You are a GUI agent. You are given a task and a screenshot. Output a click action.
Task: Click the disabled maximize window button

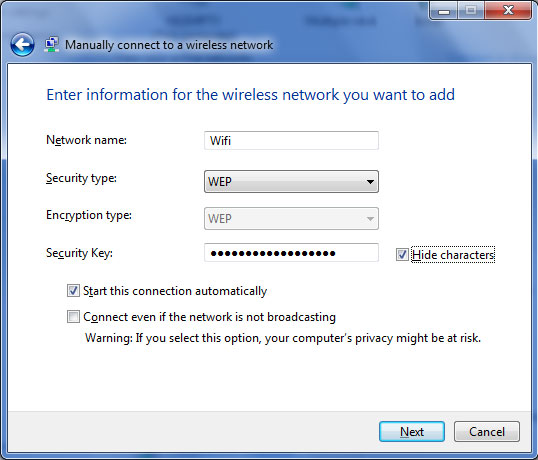pyautogui.click(x=471, y=11)
